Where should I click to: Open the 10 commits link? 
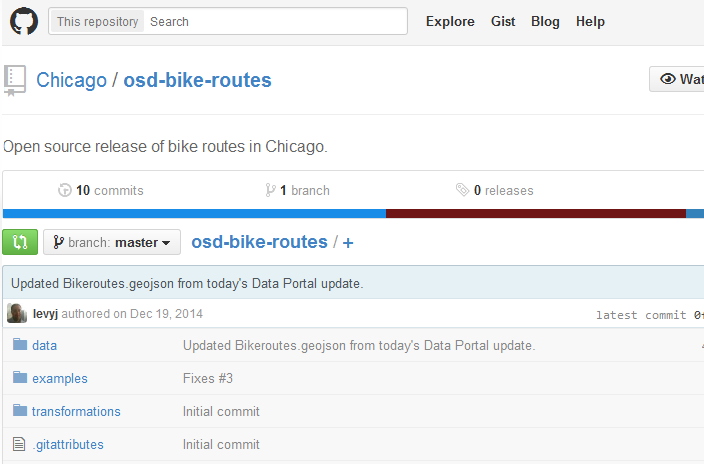coord(101,190)
